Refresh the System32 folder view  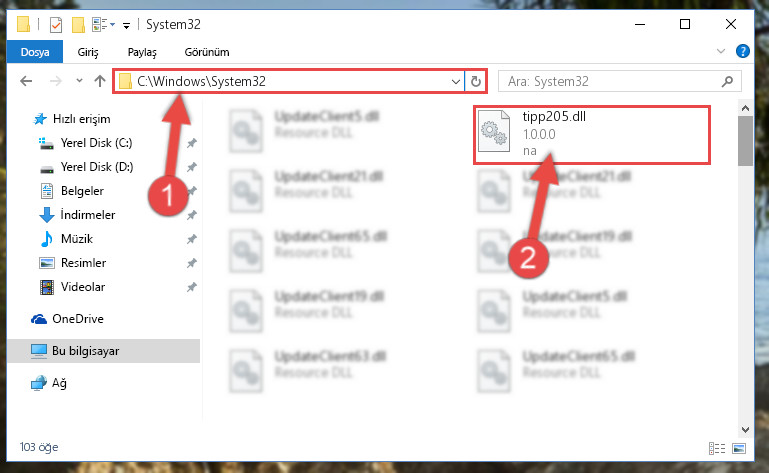(x=475, y=81)
